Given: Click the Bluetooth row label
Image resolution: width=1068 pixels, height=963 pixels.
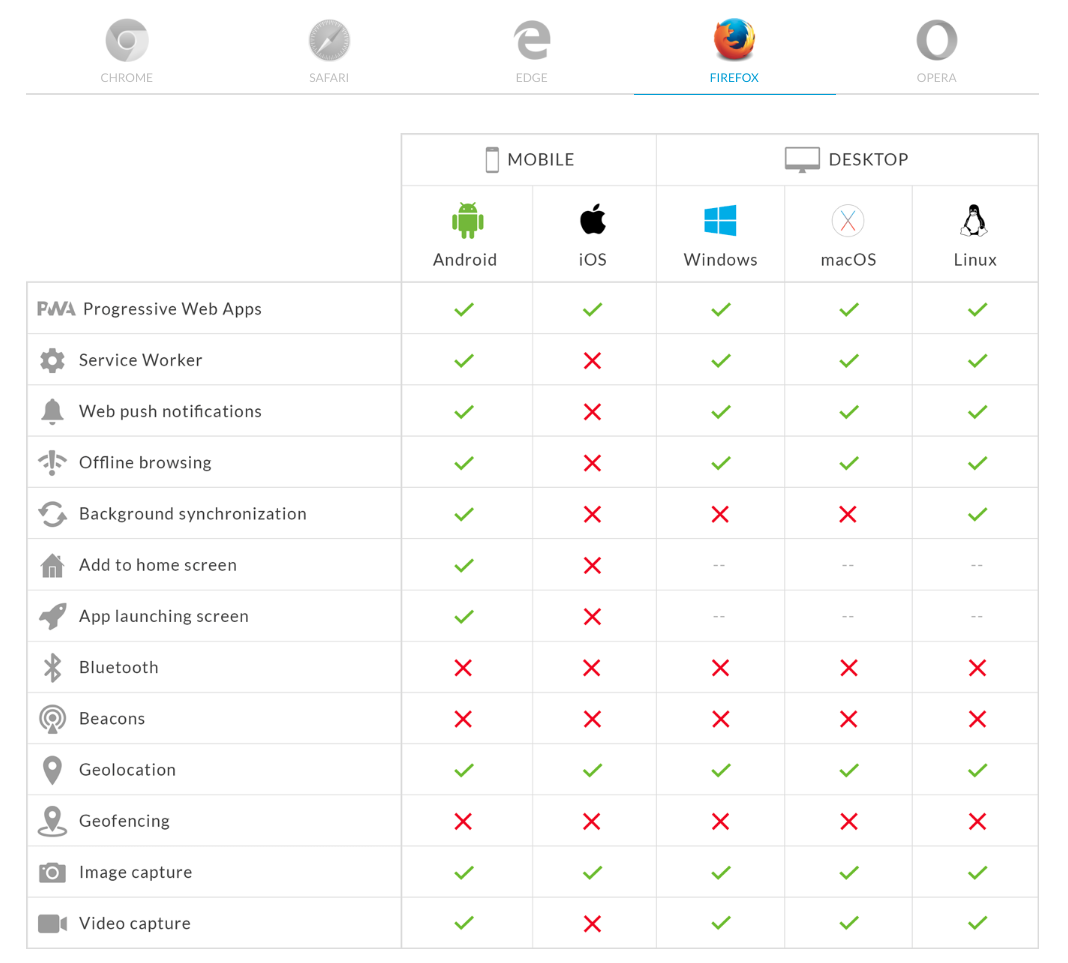Looking at the screenshot, I should [119, 667].
